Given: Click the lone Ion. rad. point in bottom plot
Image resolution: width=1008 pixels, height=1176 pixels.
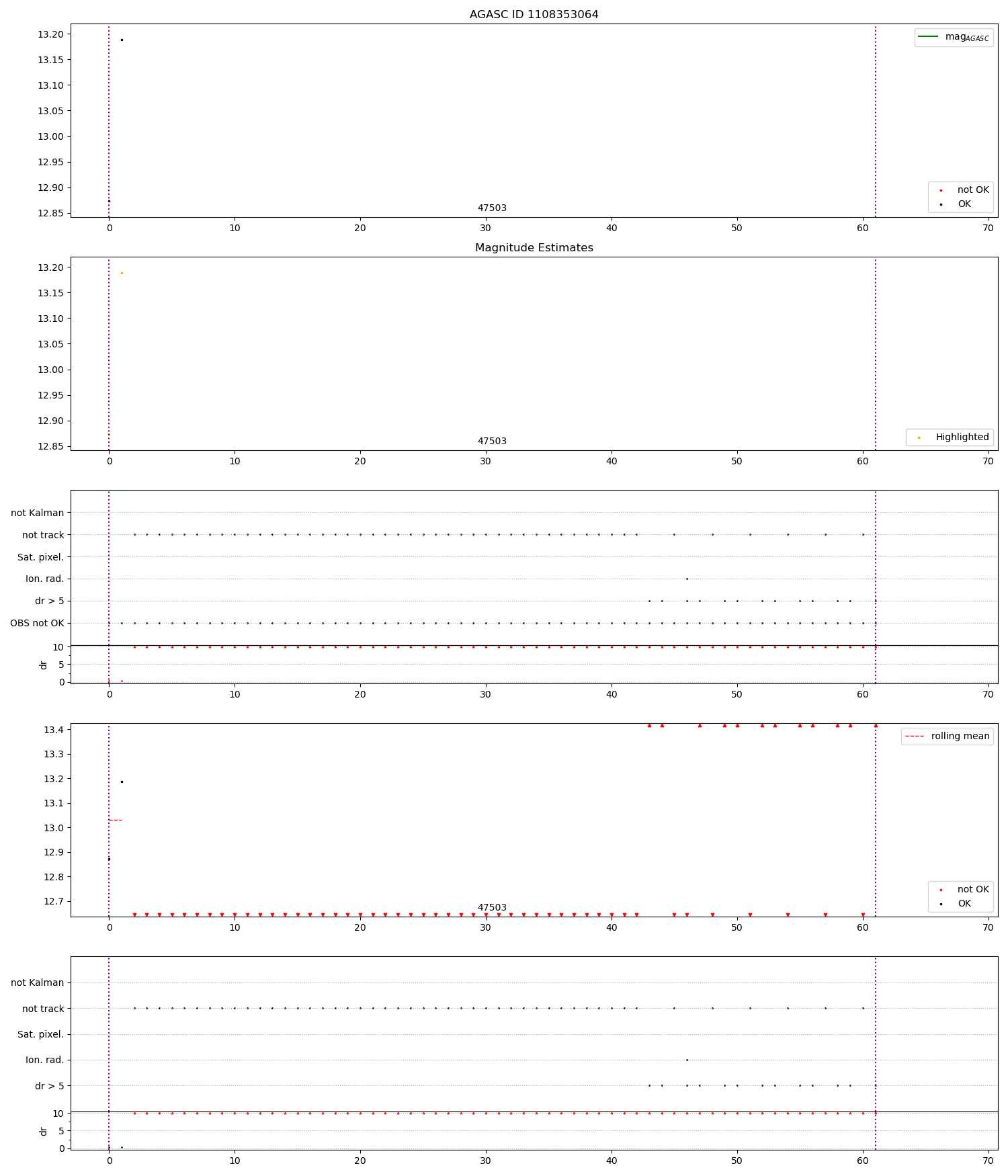Looking at the screenshot, I should click(687, 1060).
